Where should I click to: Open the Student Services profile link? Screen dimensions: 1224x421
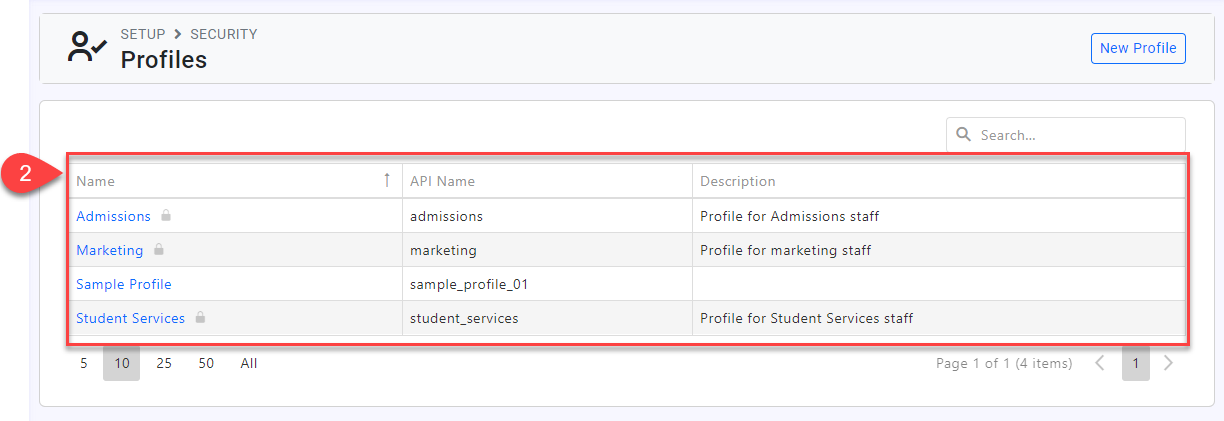tap(130, 318)
